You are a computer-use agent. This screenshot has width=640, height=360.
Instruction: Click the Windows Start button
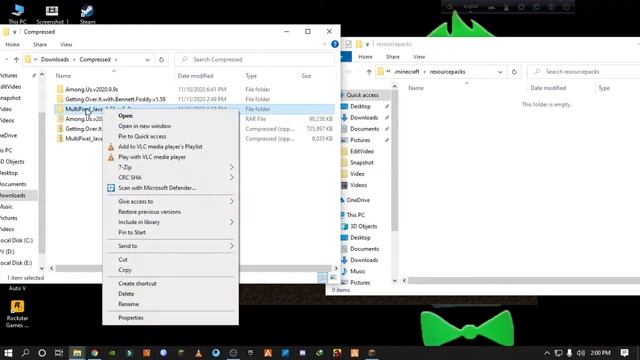pyautogui.click(x=8, y=353)
